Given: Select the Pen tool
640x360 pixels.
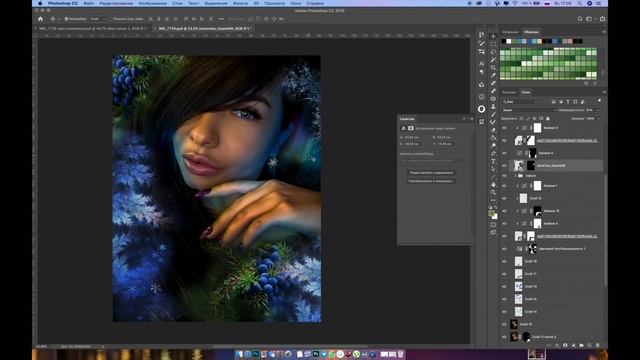Looking at the screenshot, I should coord(493,153).
